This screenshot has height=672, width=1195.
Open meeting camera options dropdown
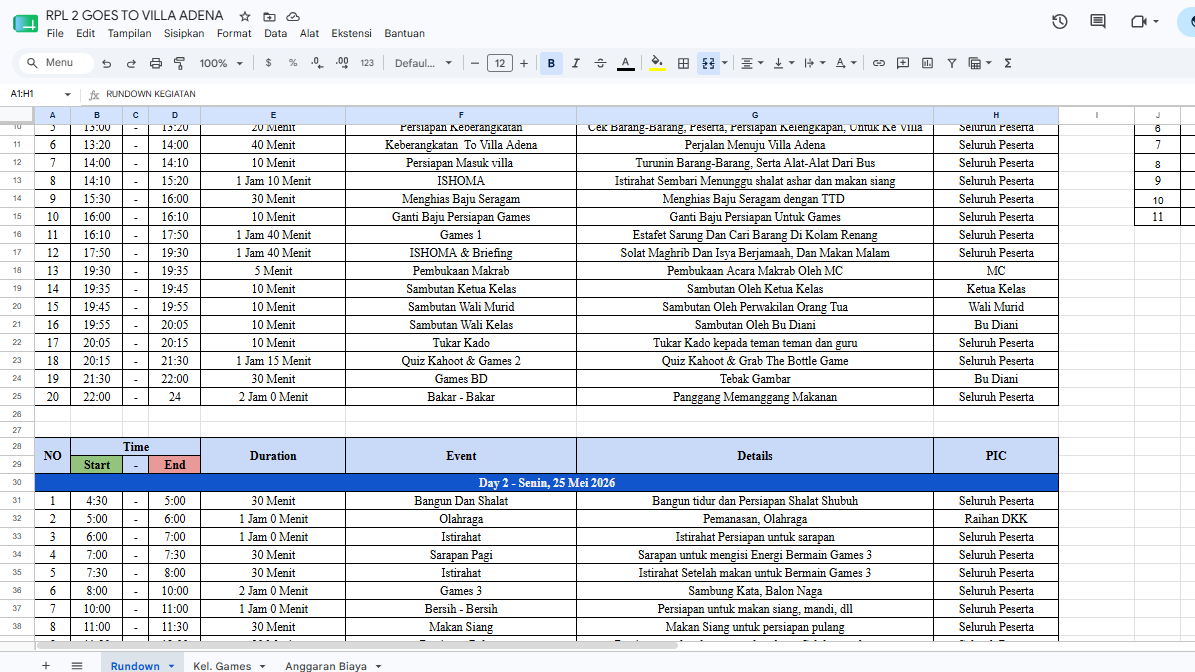(1155, 21)
